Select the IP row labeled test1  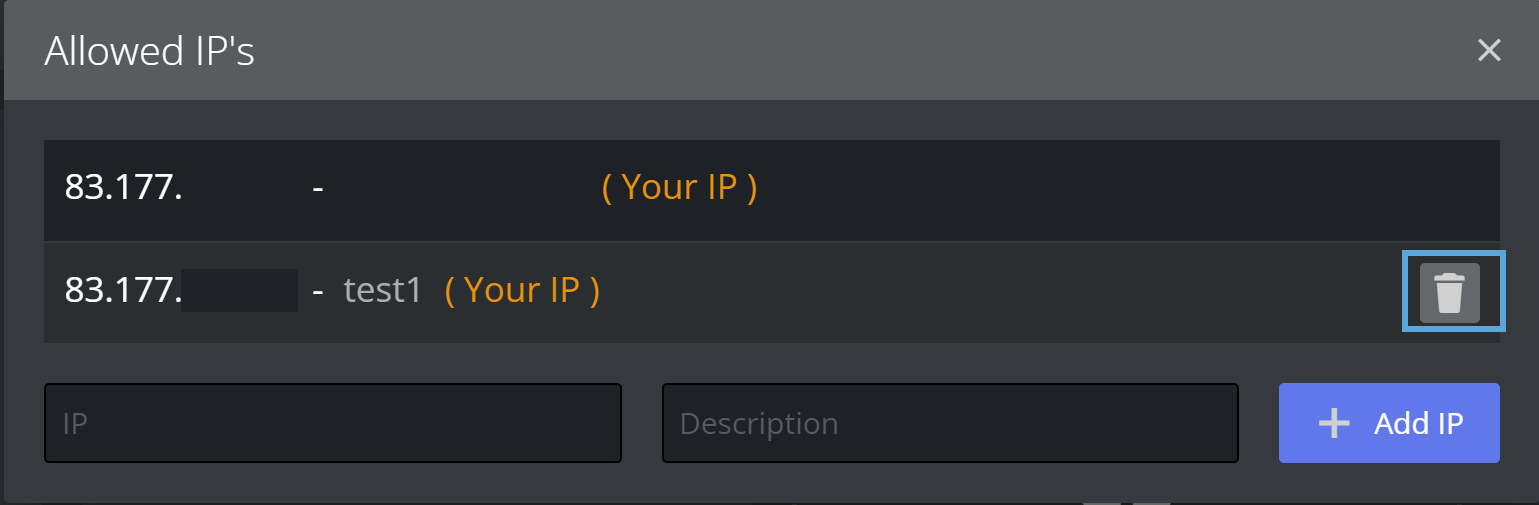[x=900, y=292]
